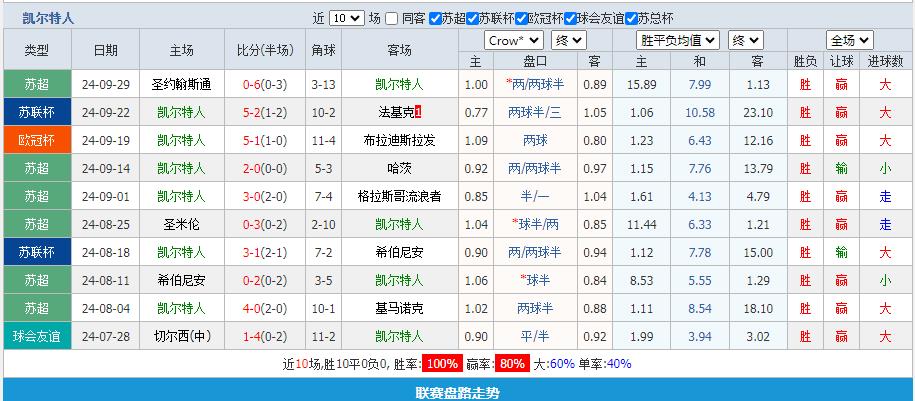Click the 苏联杯 badge on 24-09-22 row
Image resolution: width=915 pixels, height=401 pixels.
pos(37,112)
